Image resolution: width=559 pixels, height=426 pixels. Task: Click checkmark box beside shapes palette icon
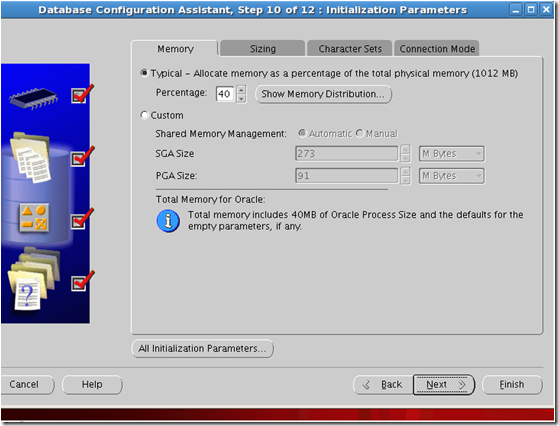79,221
